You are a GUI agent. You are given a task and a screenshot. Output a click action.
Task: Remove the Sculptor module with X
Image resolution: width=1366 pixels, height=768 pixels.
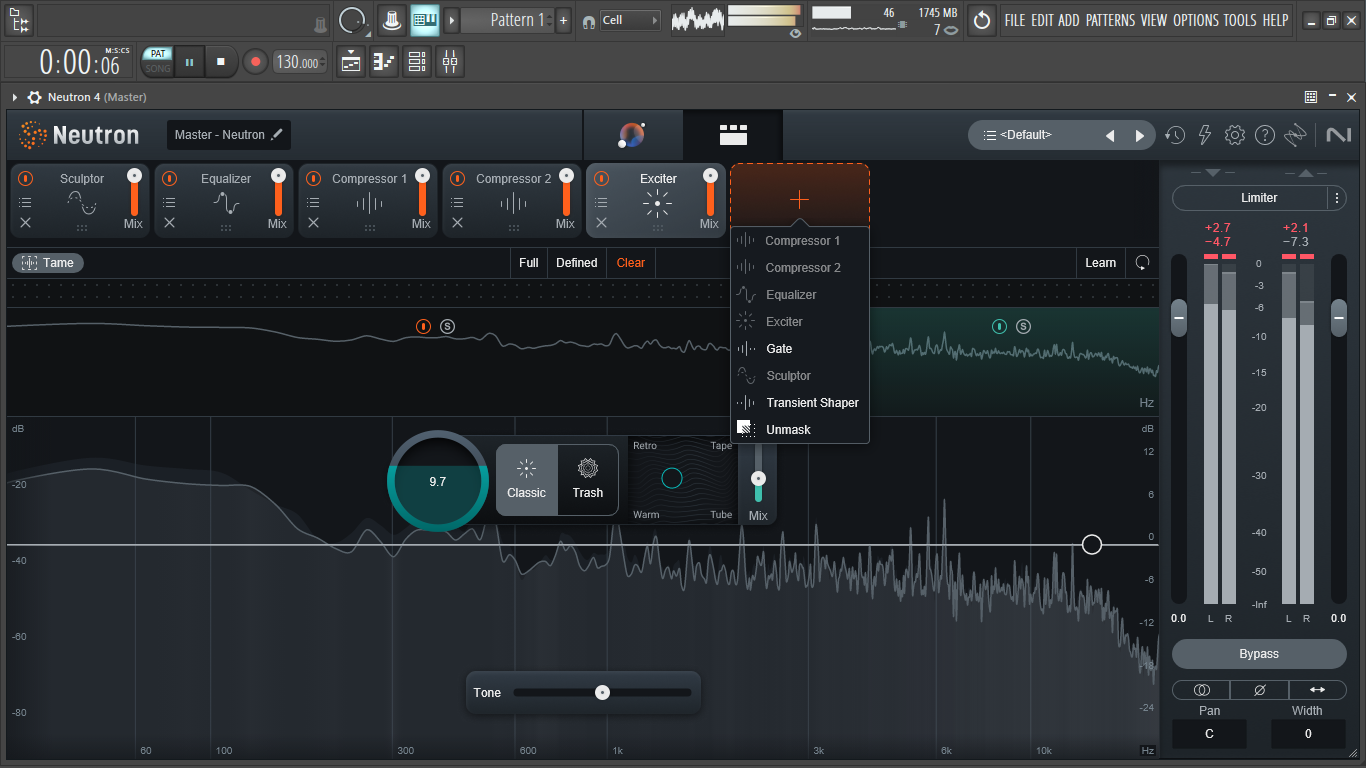[26, 223]
